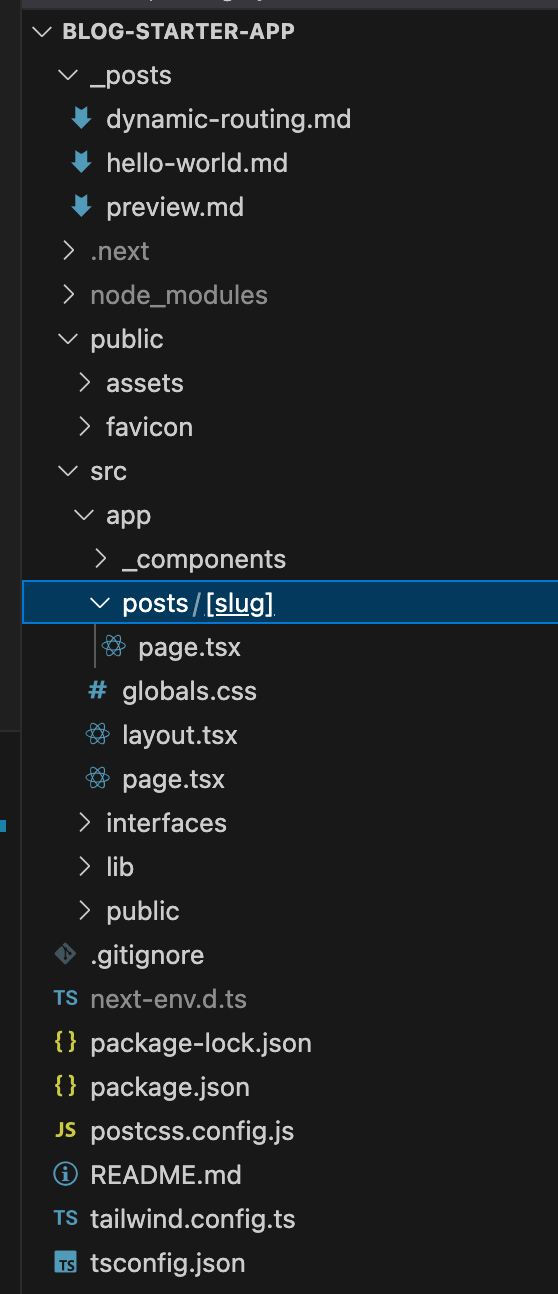Click the braces icon of package.json

tap(65, 1087)
